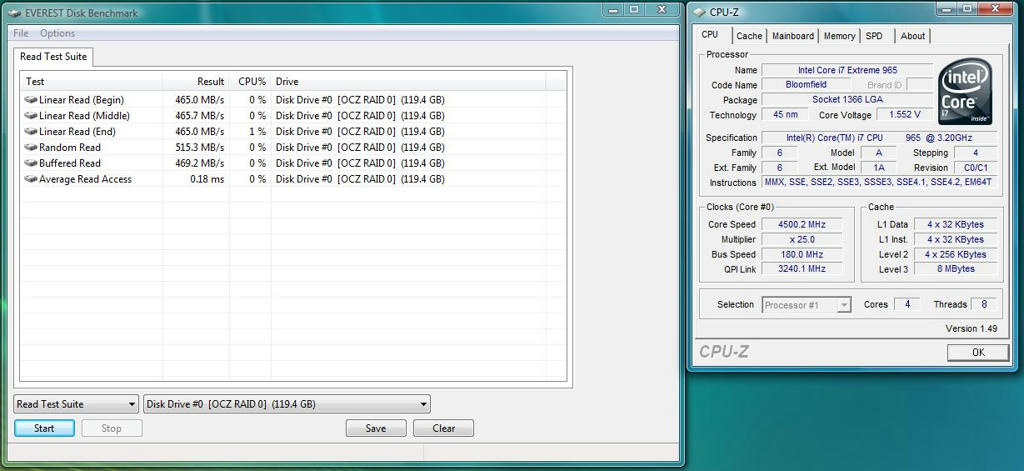Click the disk icon beside Linear Read (Middle)
The width and height of the screenshot is (1024, 471).
point(31,116)
